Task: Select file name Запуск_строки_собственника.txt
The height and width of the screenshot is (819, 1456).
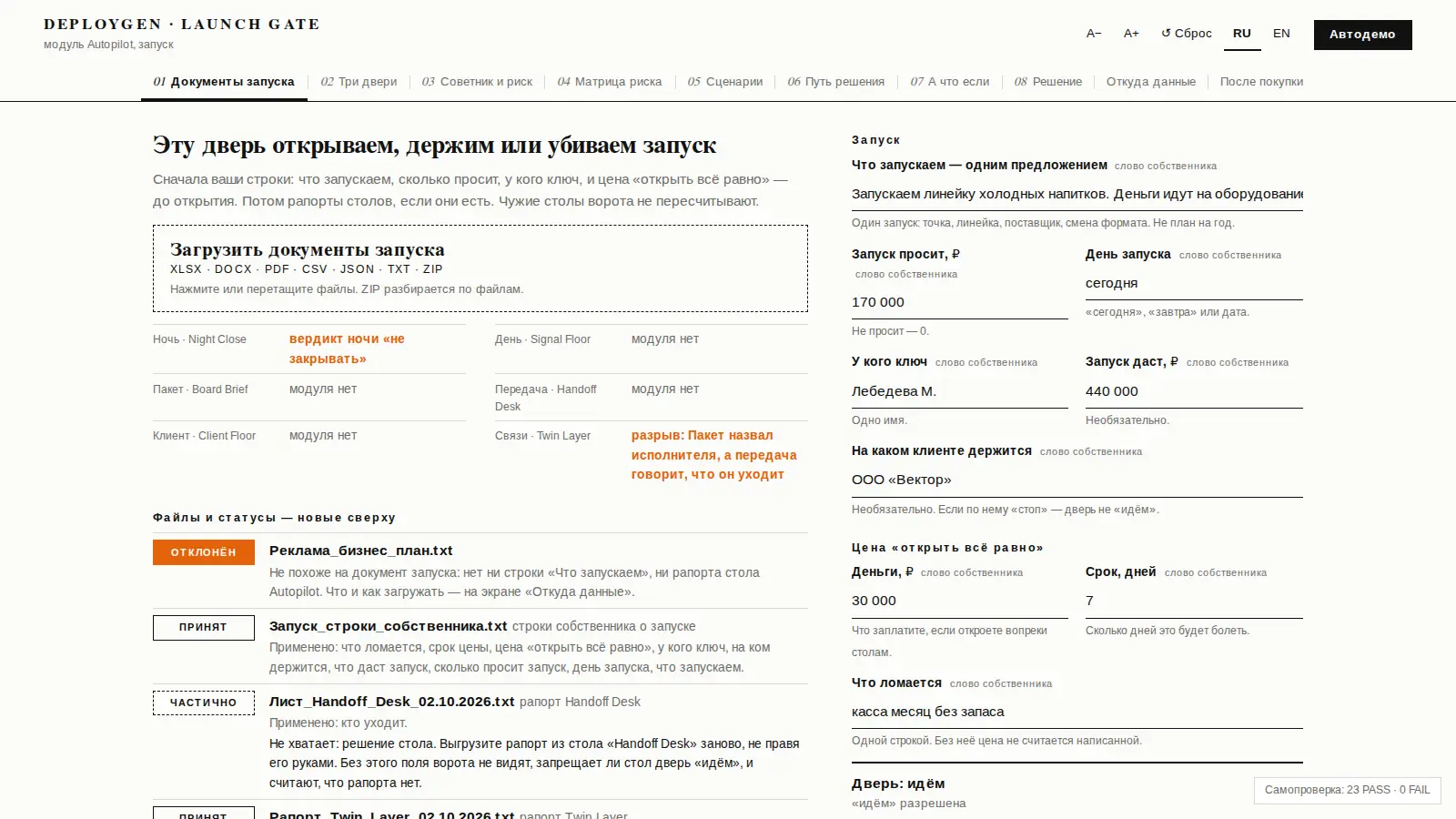Action: tap(389, 626)
